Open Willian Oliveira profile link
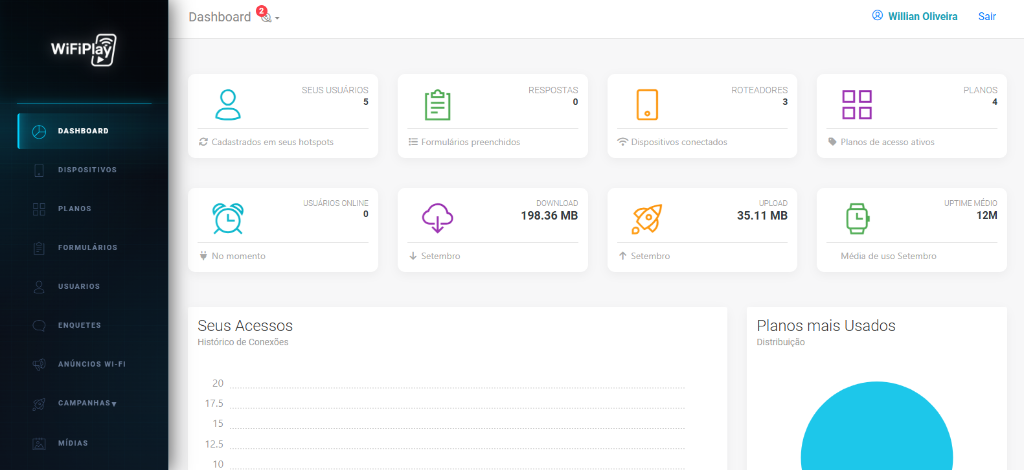The width and height of the screenshot is (1024, 470). [923, 16]
